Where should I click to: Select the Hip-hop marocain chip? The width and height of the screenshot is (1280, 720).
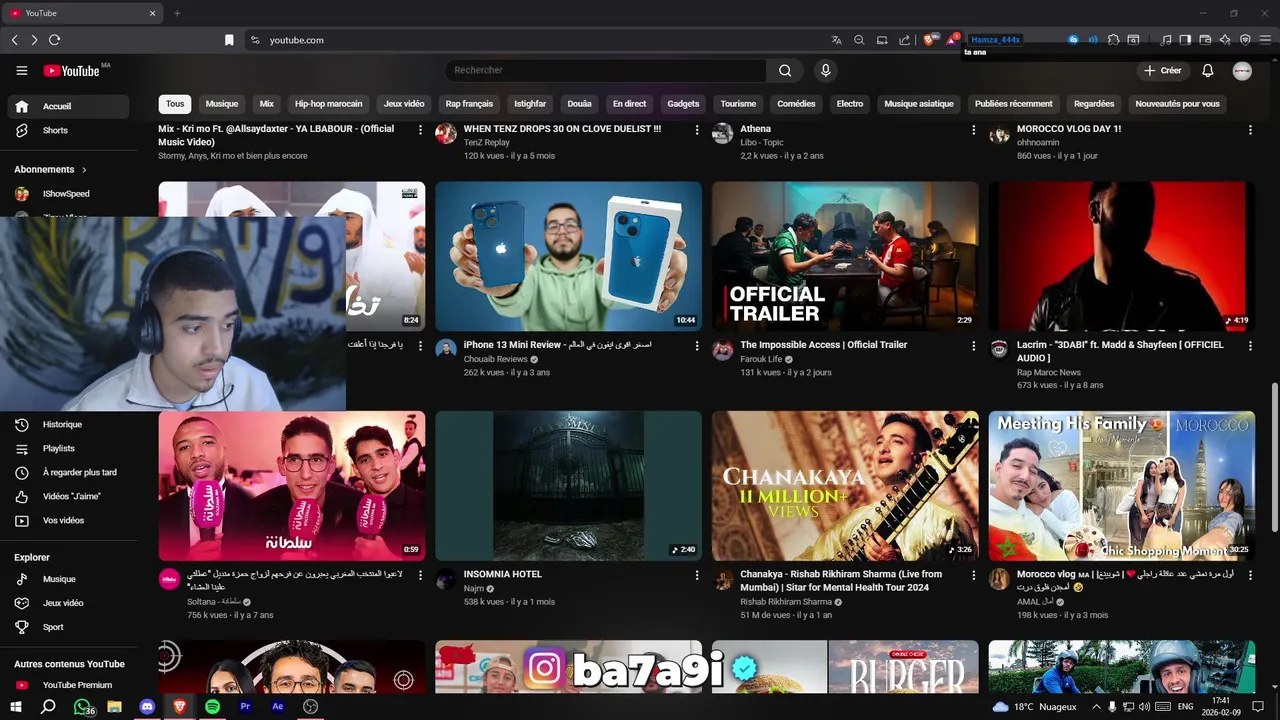[328, 104]
